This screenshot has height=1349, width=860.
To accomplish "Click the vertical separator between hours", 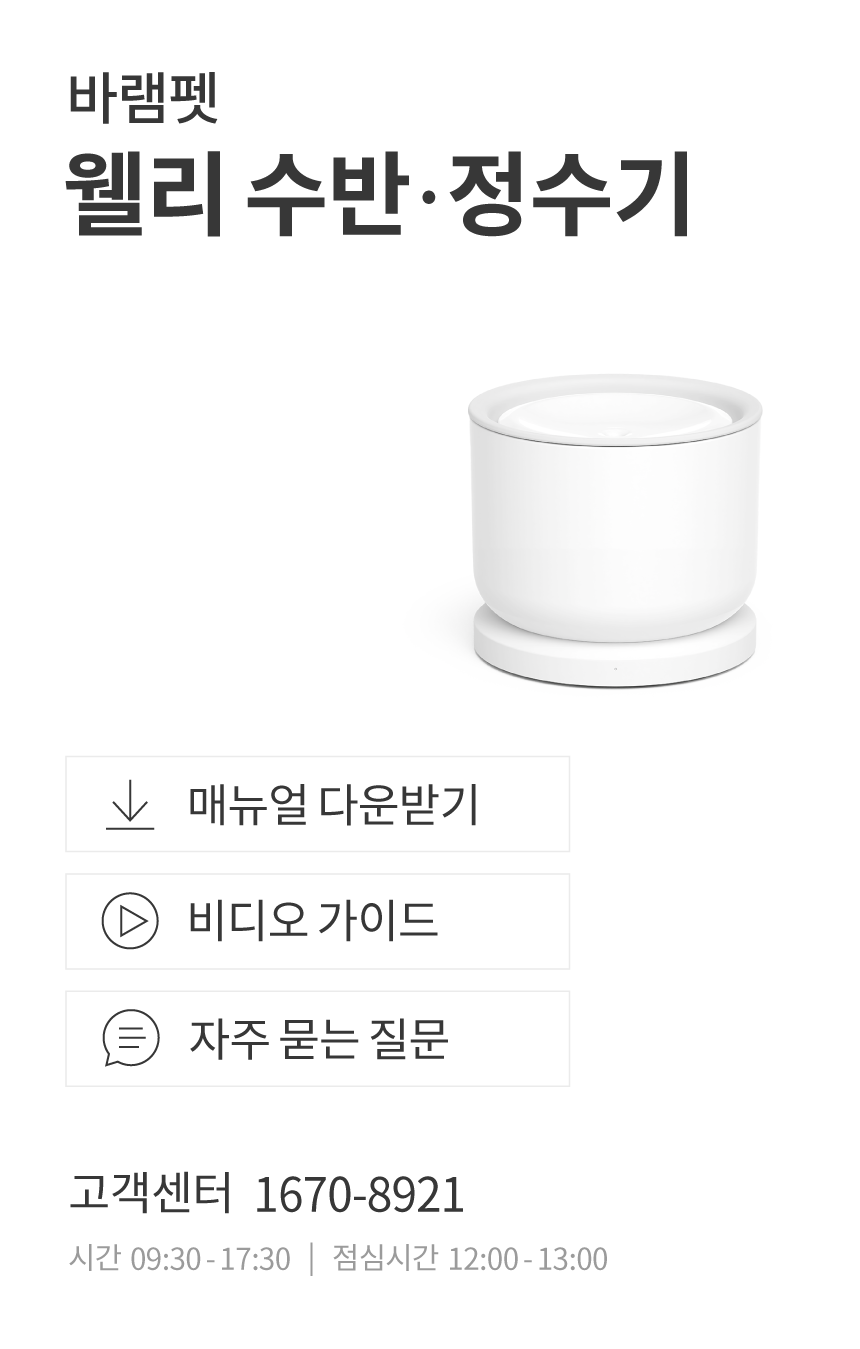I will 311,1259.
